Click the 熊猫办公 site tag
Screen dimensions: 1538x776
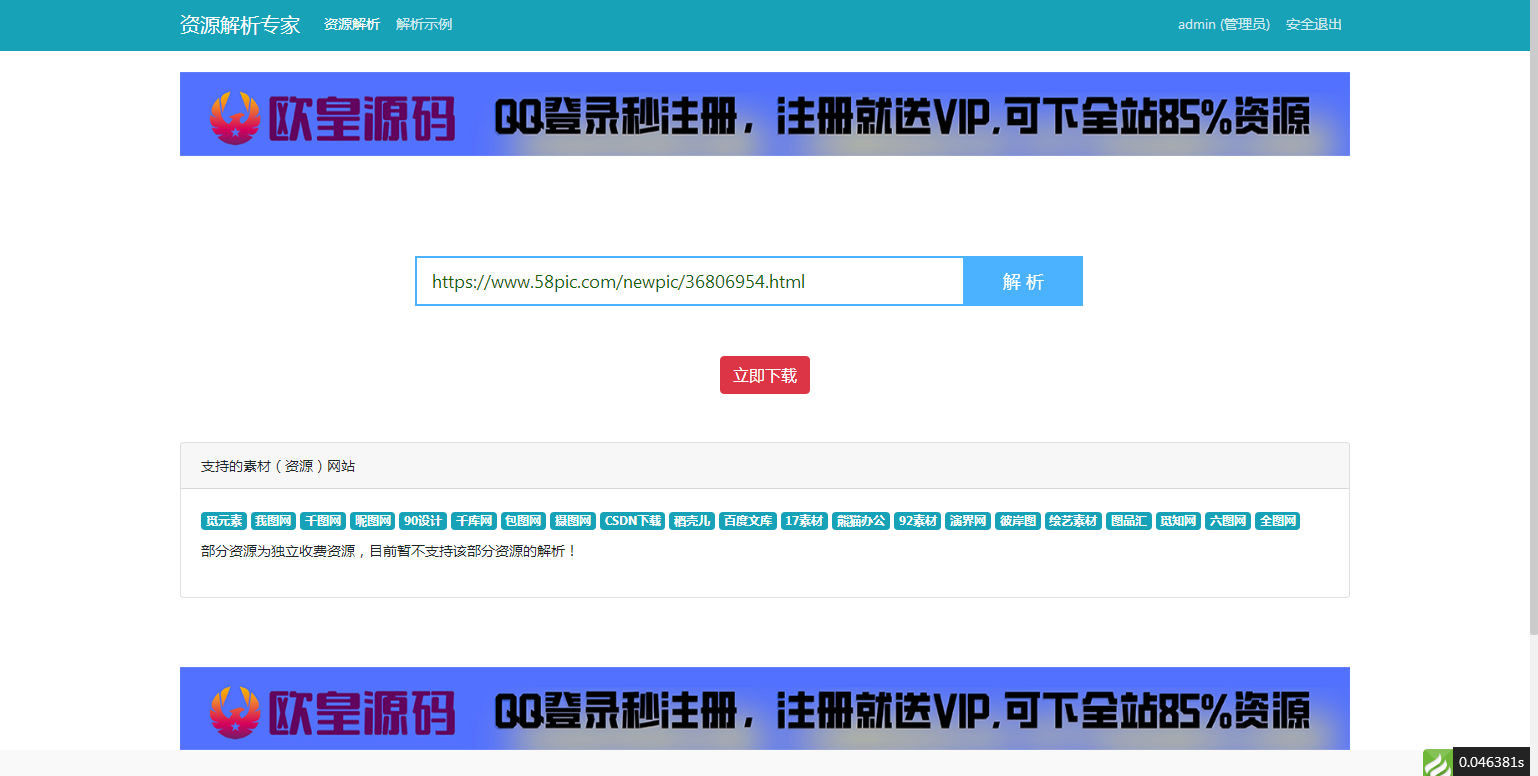pos(861,520)
